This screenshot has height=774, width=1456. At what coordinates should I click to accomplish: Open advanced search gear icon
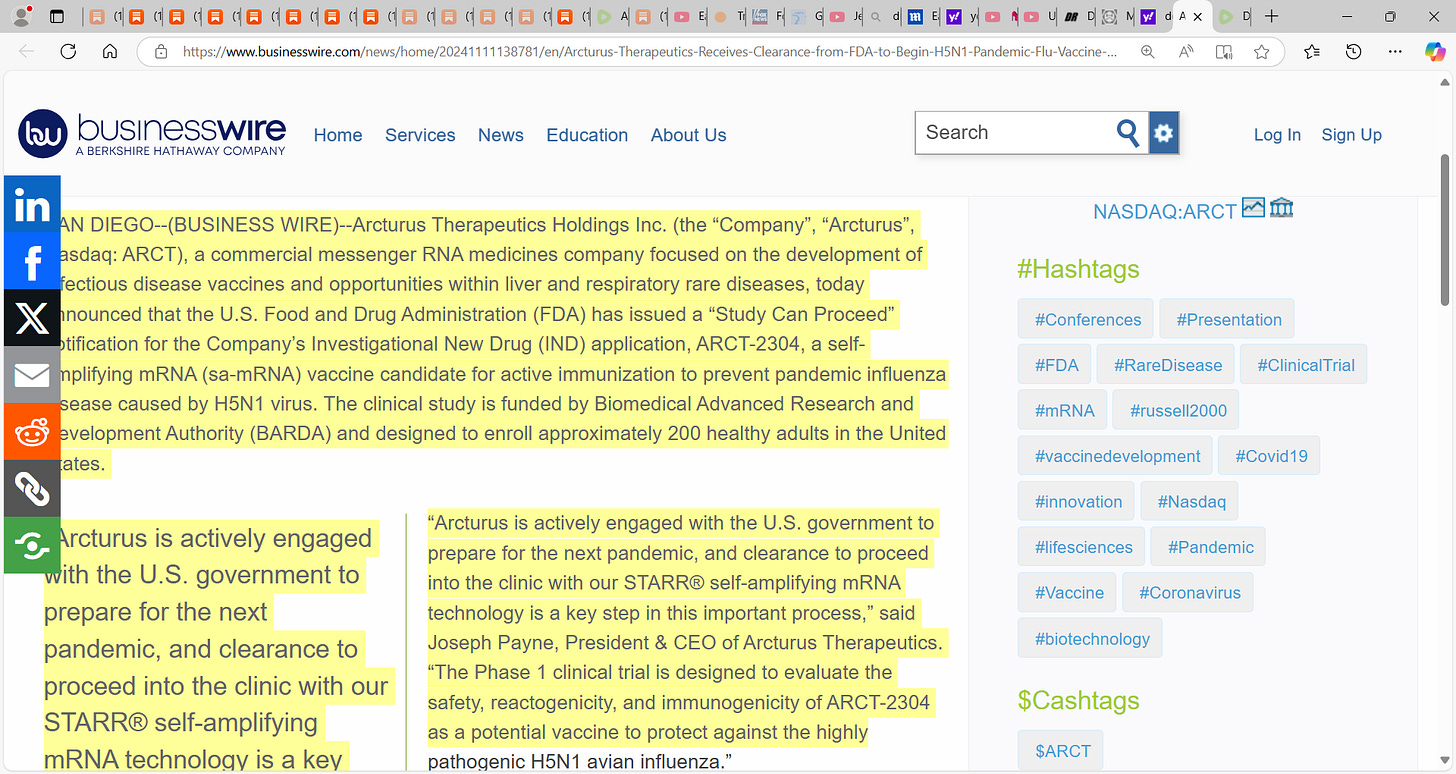(1164, 133)
